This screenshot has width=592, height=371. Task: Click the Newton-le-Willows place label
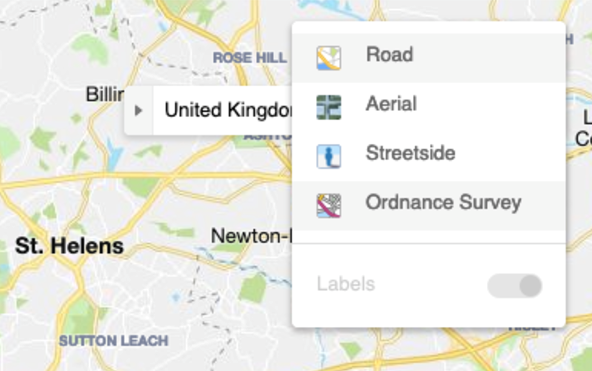pyautogui.click(x=251, y=236)
